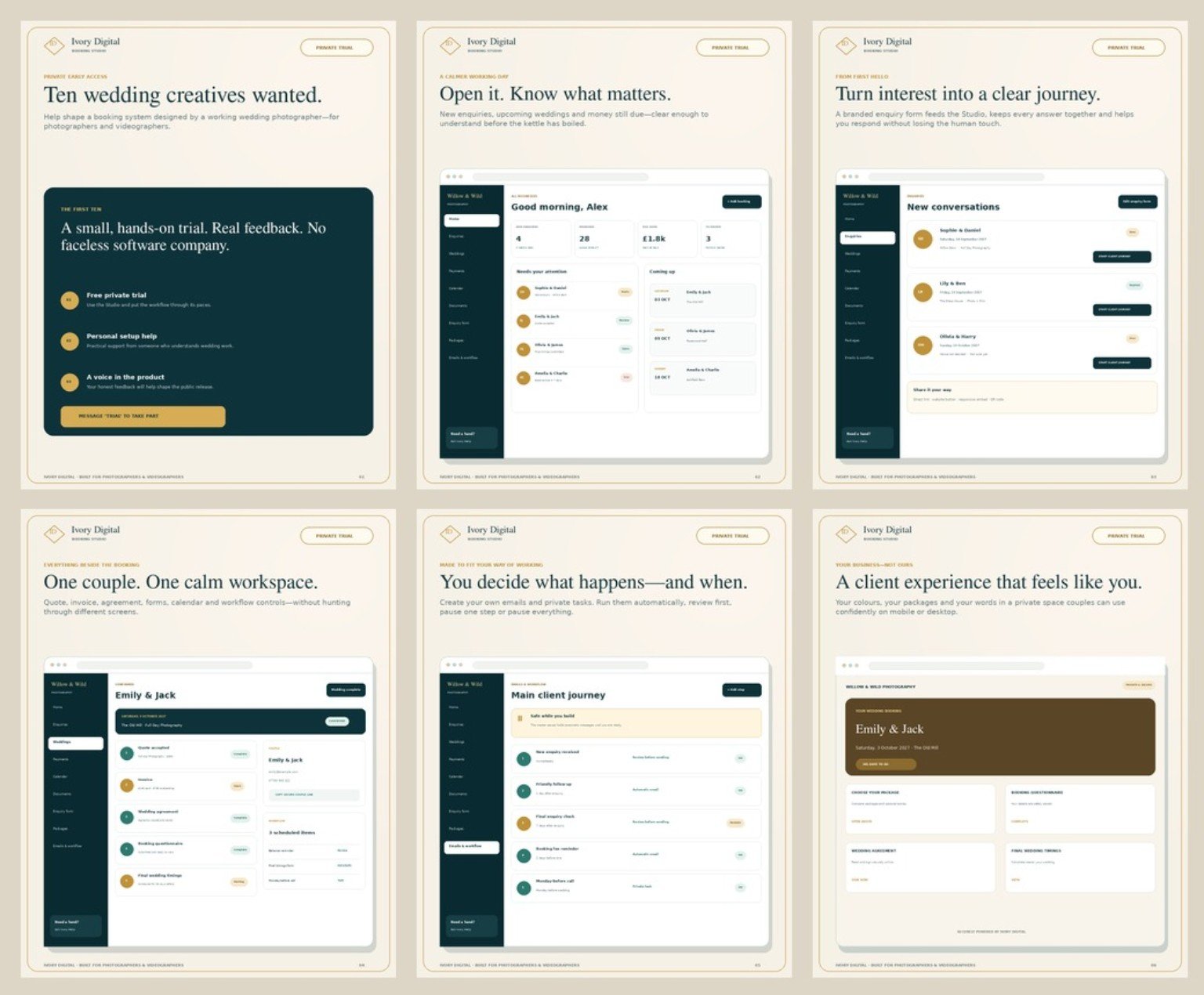Click the 'Friendly follow-up' step icon
This screenshot has height=995, width=1204.
(524, 791)
